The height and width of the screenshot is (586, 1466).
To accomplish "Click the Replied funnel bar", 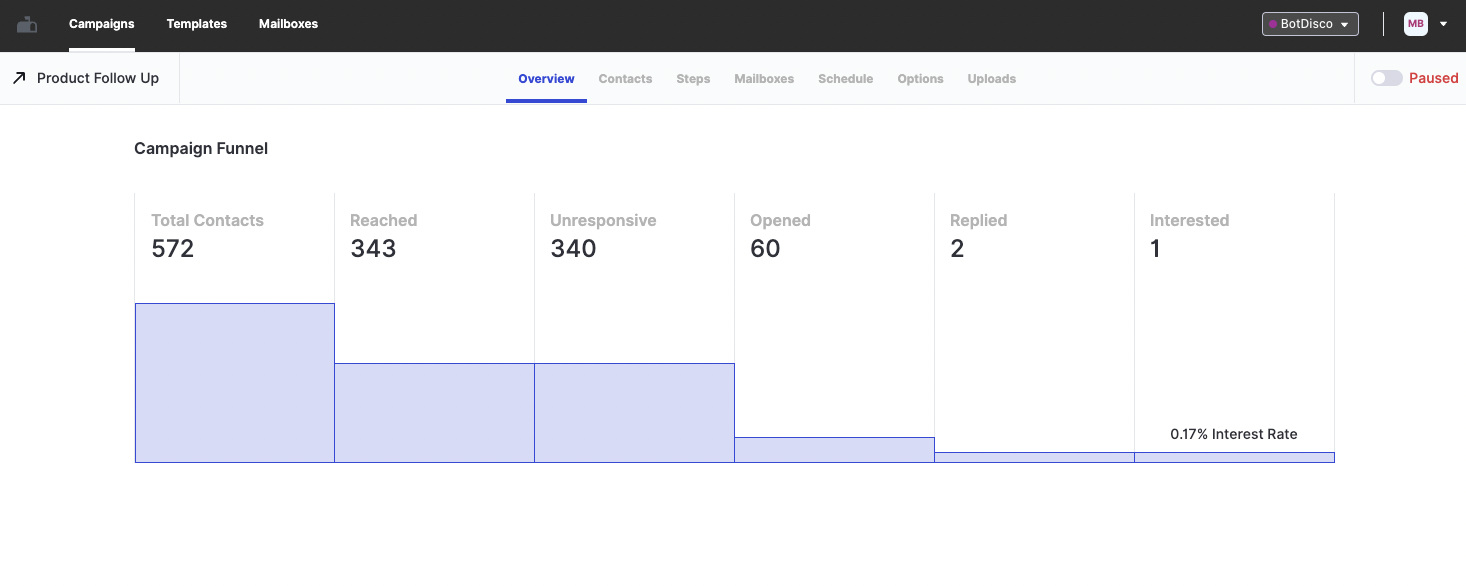I will pos(1034,458).
